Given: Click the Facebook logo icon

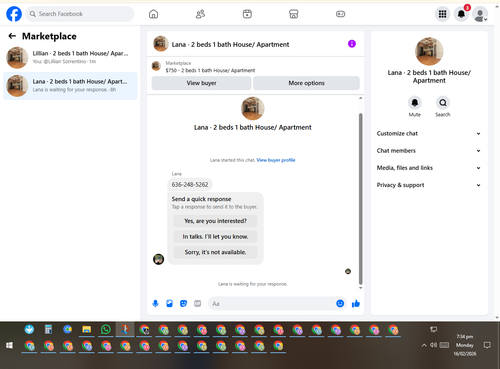Looking at the screenshot, I should click(x=14, y=14).
